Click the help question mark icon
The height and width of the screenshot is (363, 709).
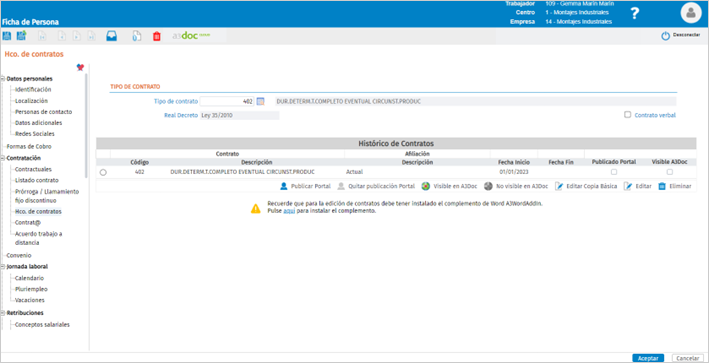point(635,14)
